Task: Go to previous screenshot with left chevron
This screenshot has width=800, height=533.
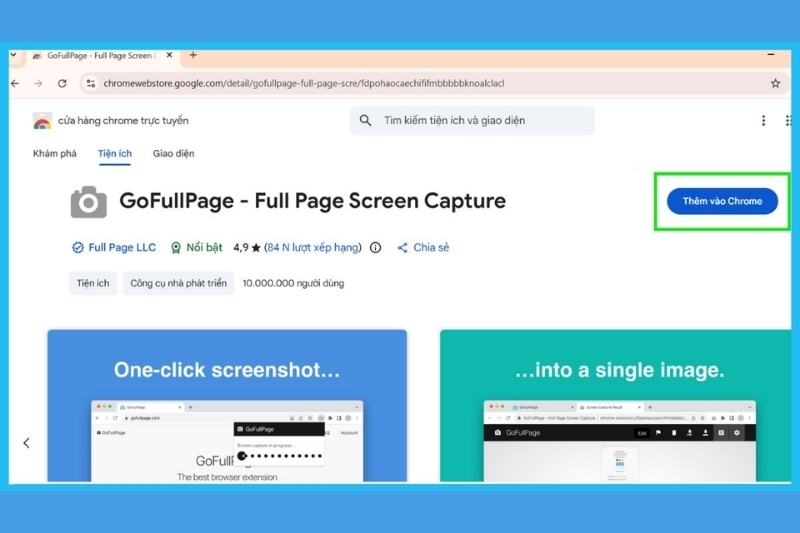Action: (x=27, y=443)
